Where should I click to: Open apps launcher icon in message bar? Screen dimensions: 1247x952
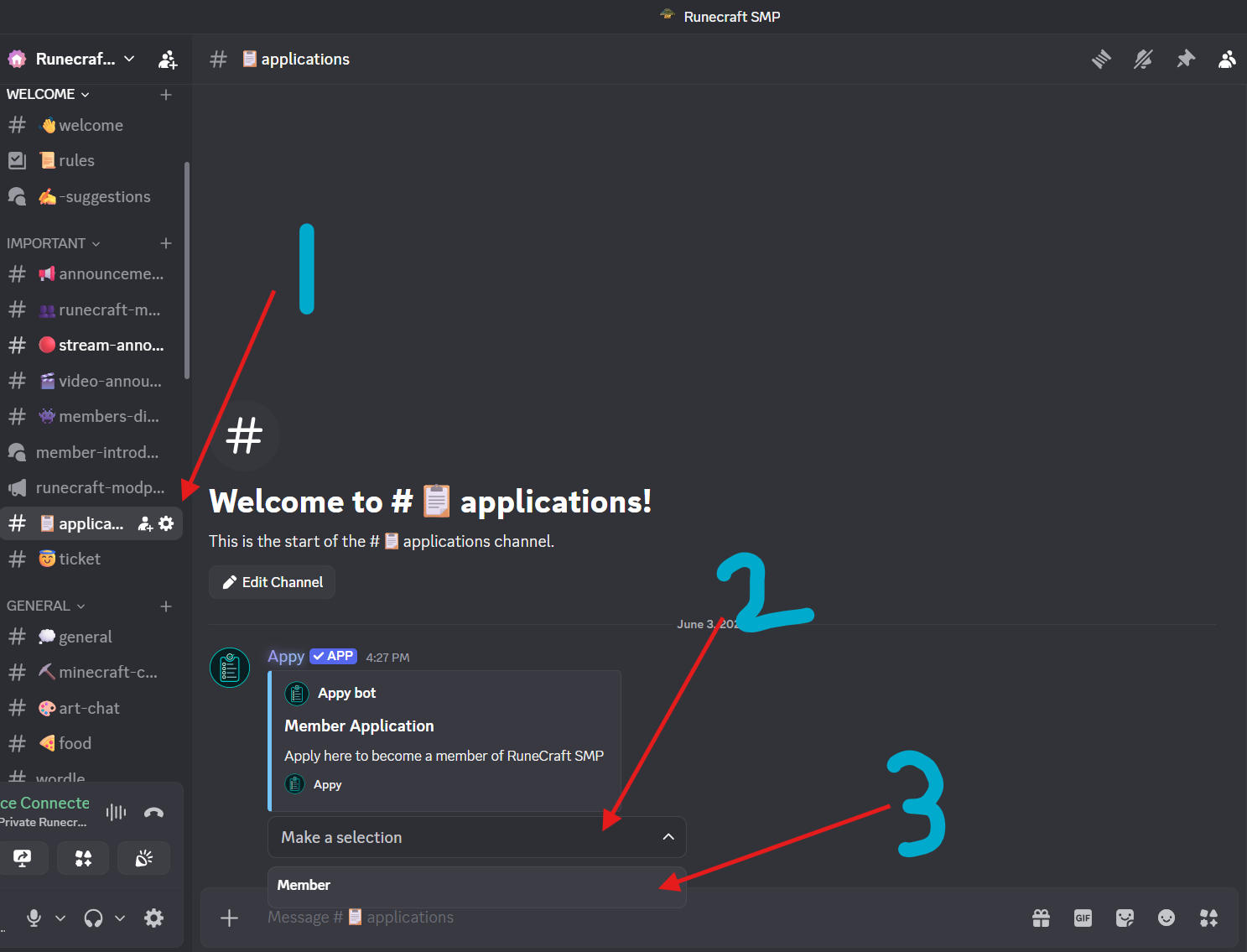1208,918
